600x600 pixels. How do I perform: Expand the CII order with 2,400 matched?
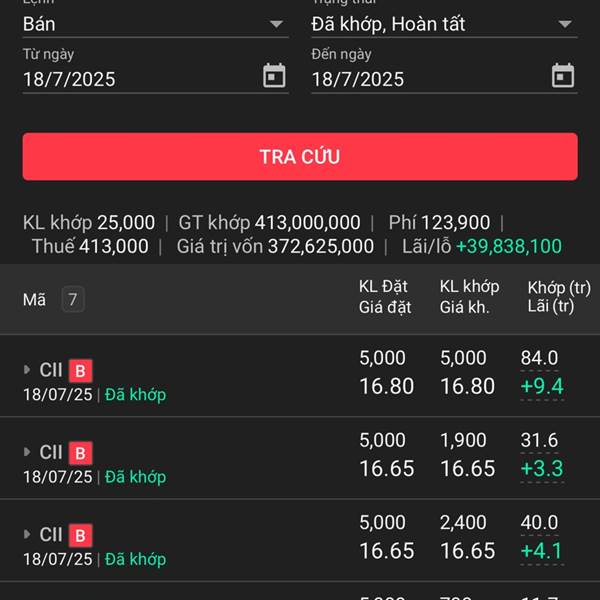tap(27, 534)
